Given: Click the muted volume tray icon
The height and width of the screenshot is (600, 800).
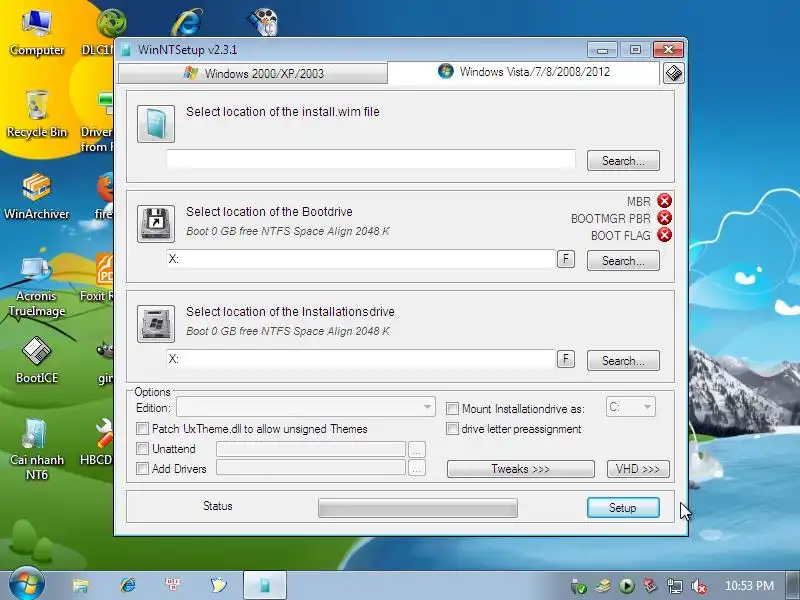Looking at the screenshot, I should pyautogui.click(x=698, y=586).
